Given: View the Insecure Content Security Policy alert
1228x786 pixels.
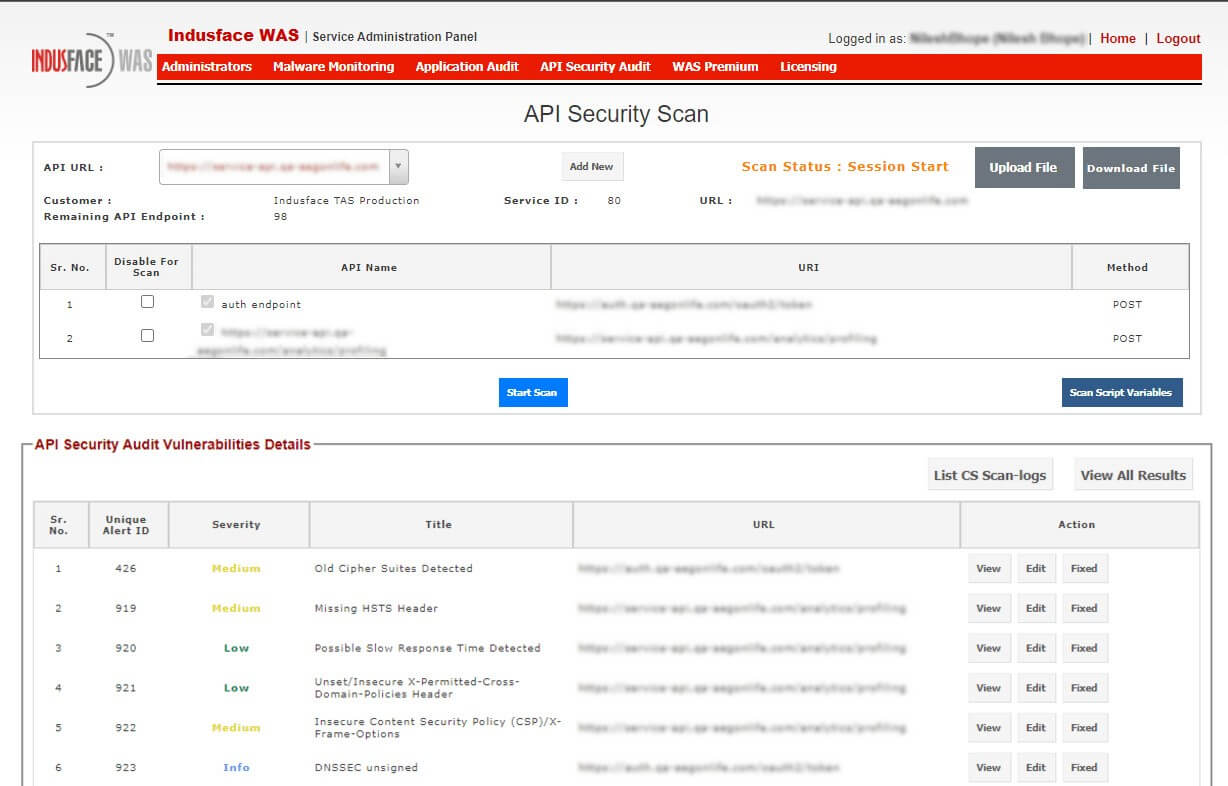Looking at the screenshot, I should (989, 728).
